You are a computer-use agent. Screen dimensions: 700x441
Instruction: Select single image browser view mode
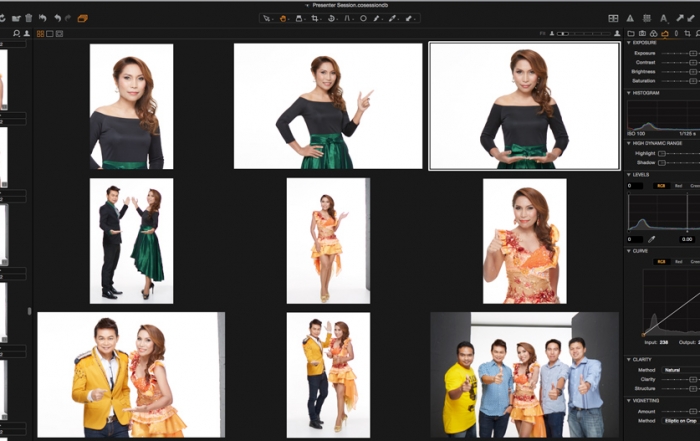click(50, 34)
